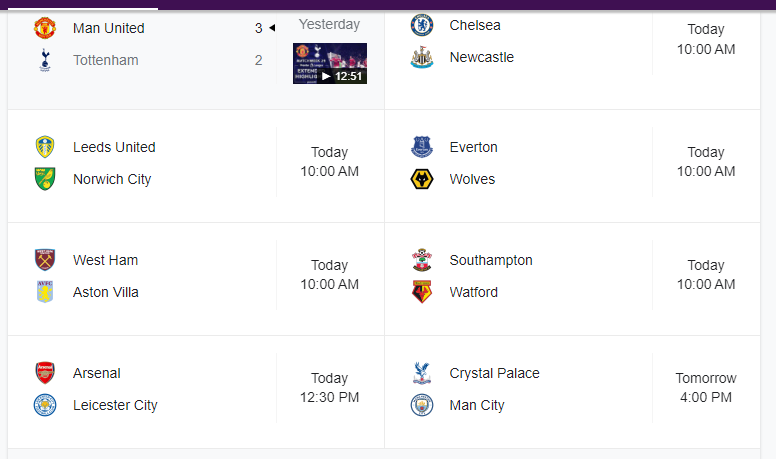Screen dimensions: 776x459
Task: Click the Norwich City crest
Action: pos(45,179)
